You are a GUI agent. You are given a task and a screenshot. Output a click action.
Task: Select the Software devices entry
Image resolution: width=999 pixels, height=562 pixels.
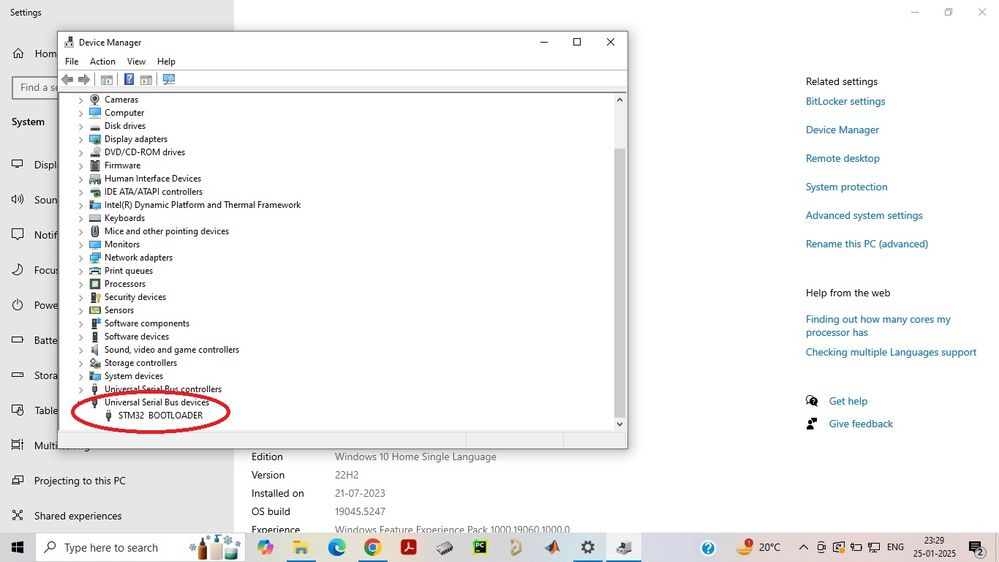point(136,336)
